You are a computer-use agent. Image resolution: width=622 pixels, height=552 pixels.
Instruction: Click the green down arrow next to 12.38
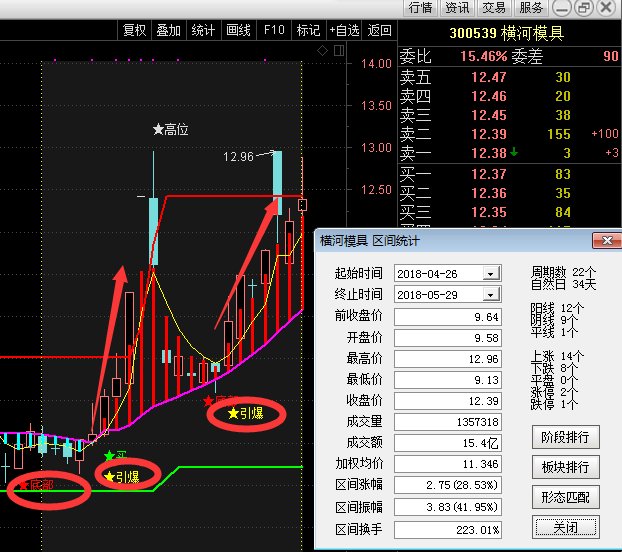(x=514, y=152)
